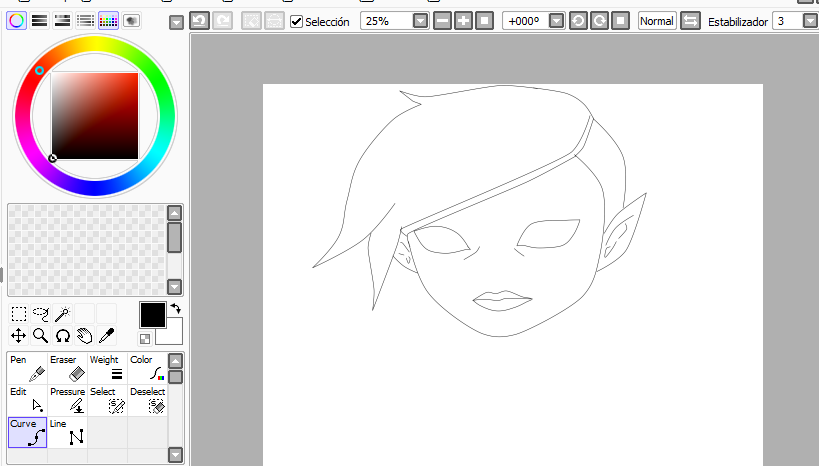Toggle the scratchpad panel

tap(132, 21)
